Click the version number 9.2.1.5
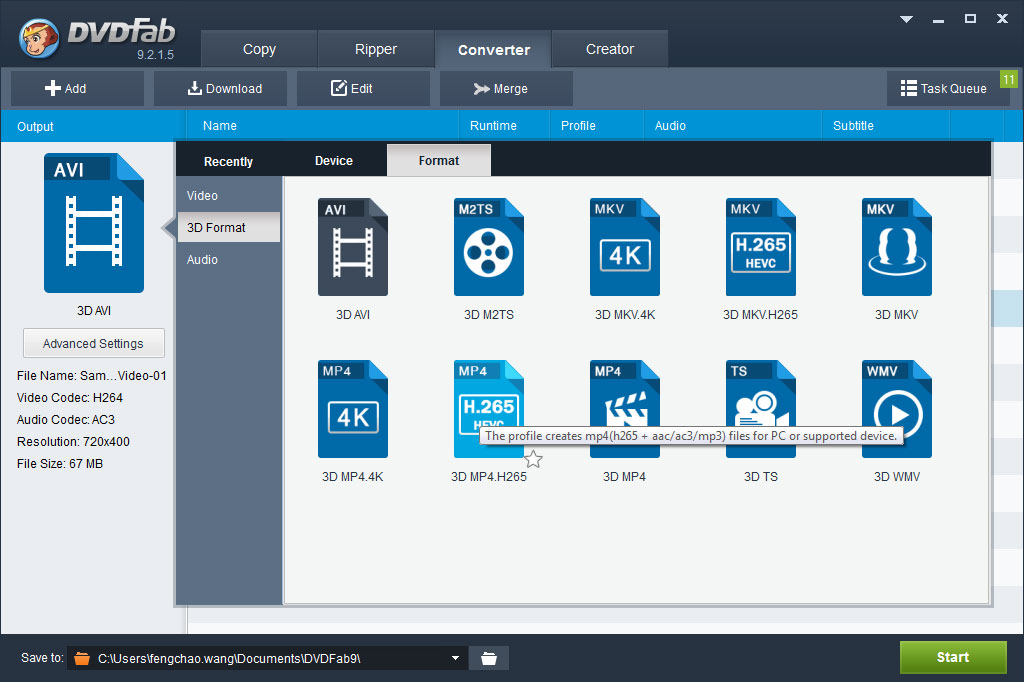 coord(155,55)
